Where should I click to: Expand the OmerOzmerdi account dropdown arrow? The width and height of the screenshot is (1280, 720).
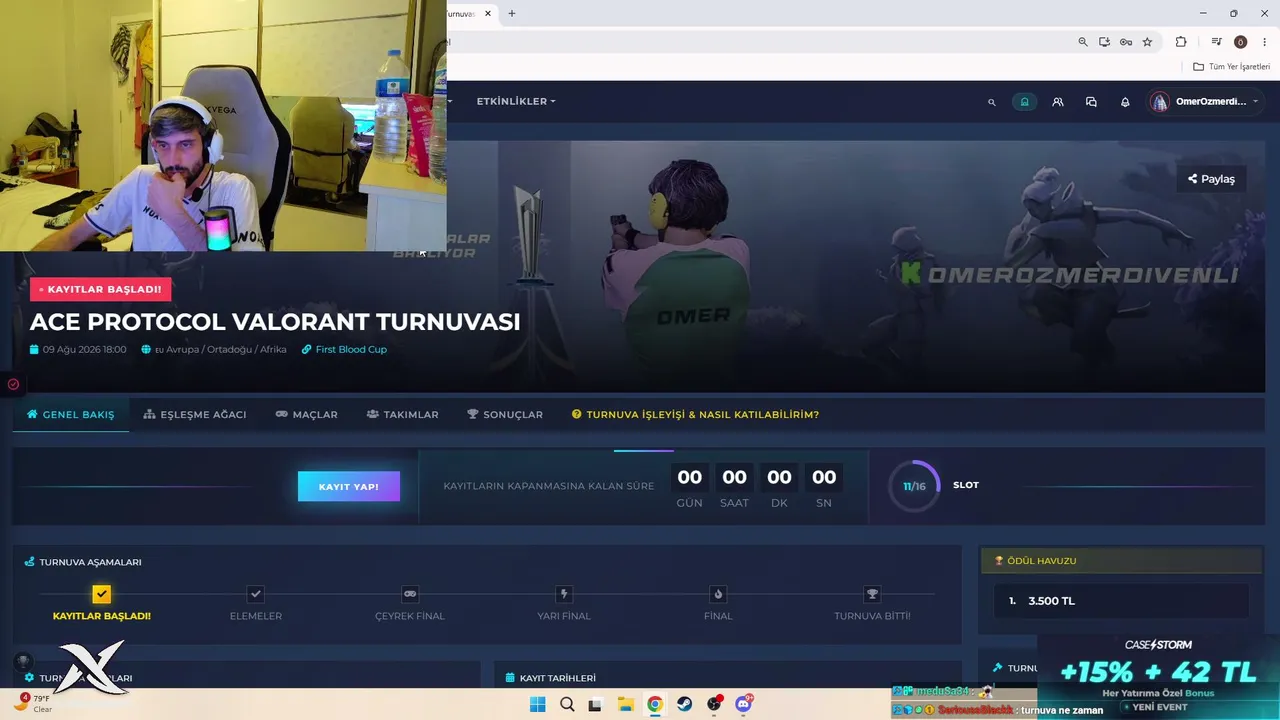pyautogui.click(x=1255, y=101)
